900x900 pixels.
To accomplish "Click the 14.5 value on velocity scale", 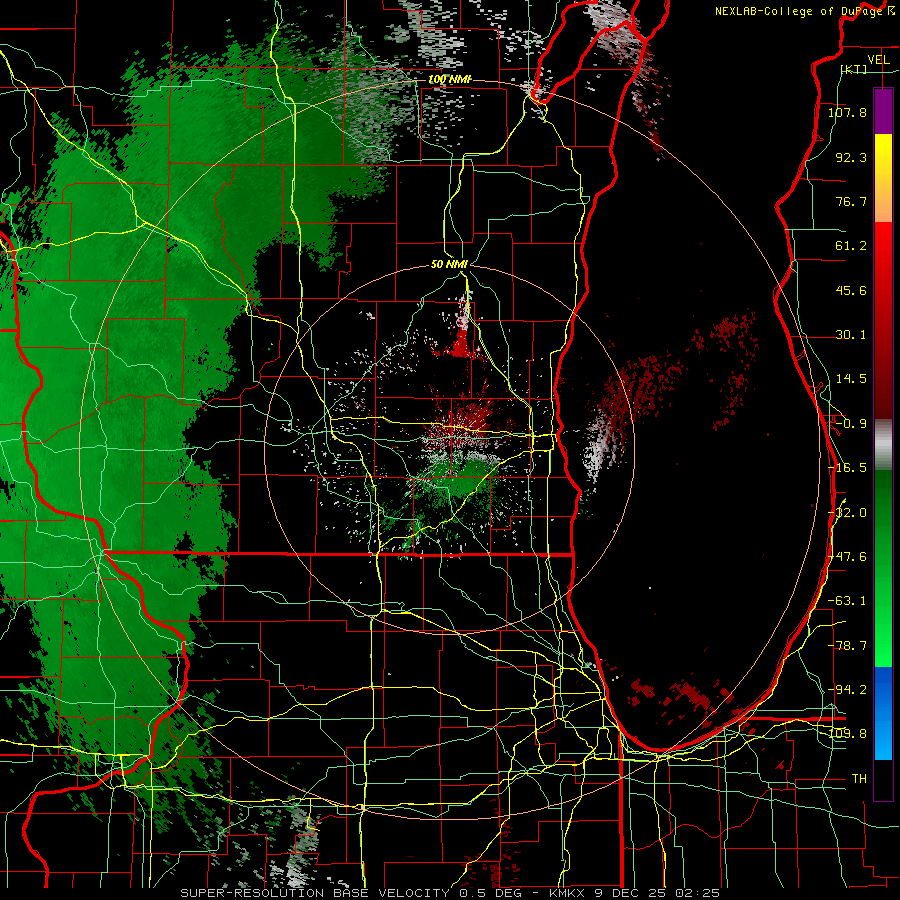I will click(x=851, y=379).
